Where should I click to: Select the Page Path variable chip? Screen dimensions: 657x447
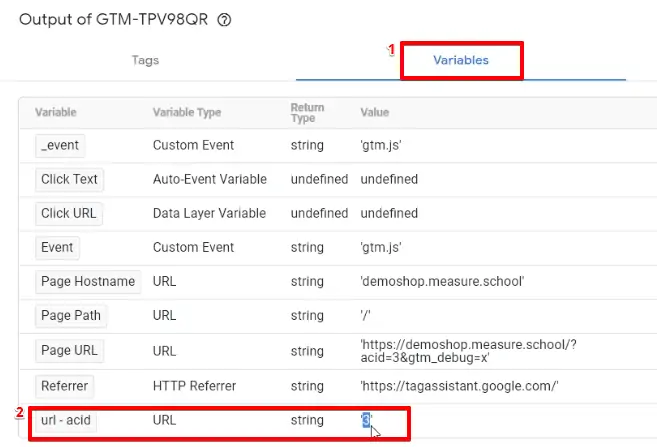[71, 315]
